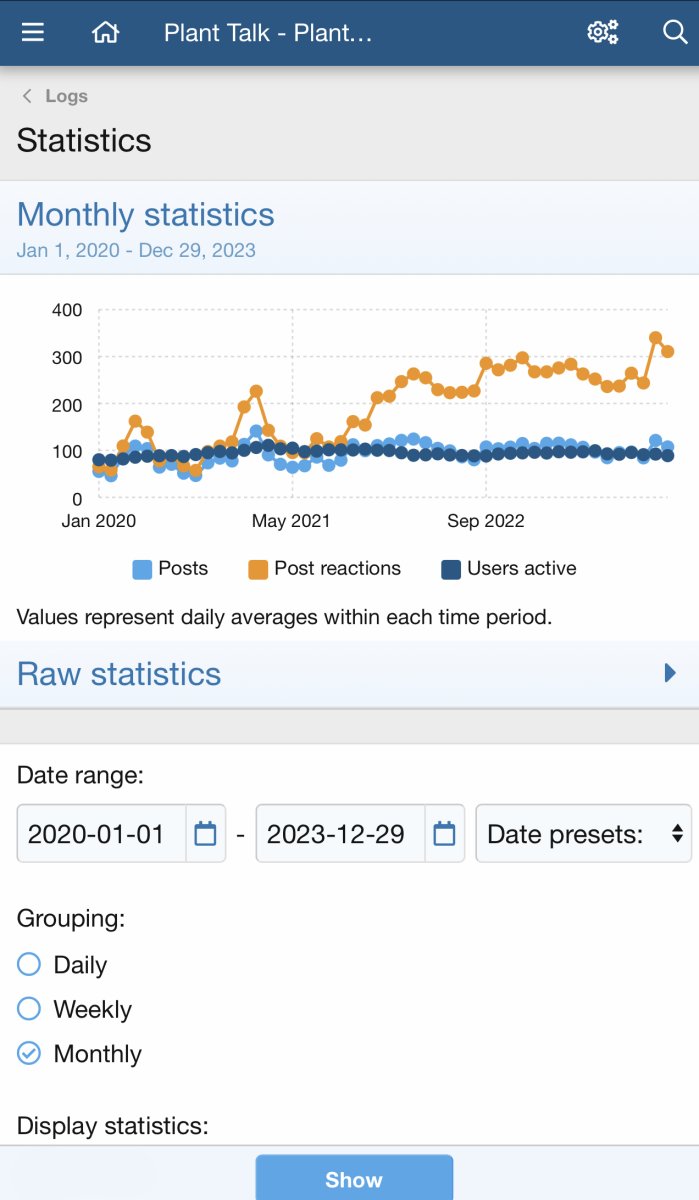Viewport: 699px width, 1200px height.
Task: Click the Grouping label
Action: pyautogui.click(x=71, y=918)
